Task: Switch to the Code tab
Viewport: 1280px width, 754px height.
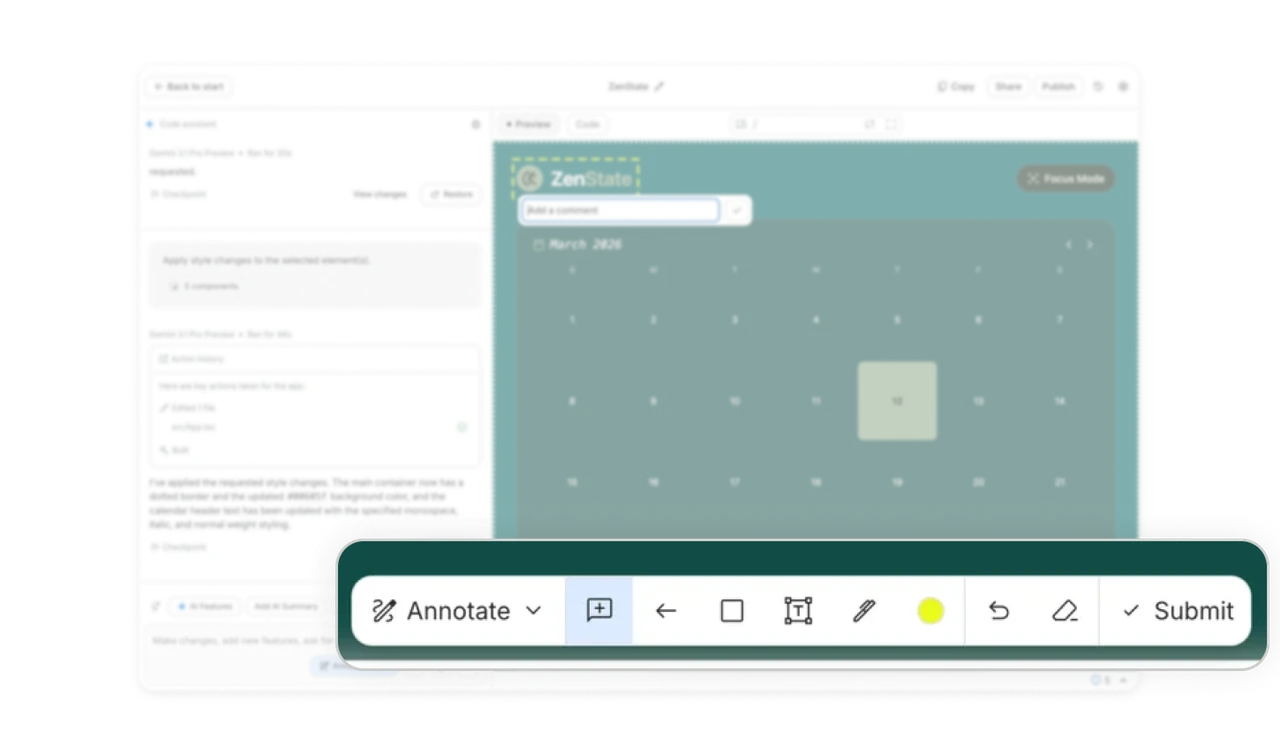Action: pyautogui.click(x=587, y=124)
